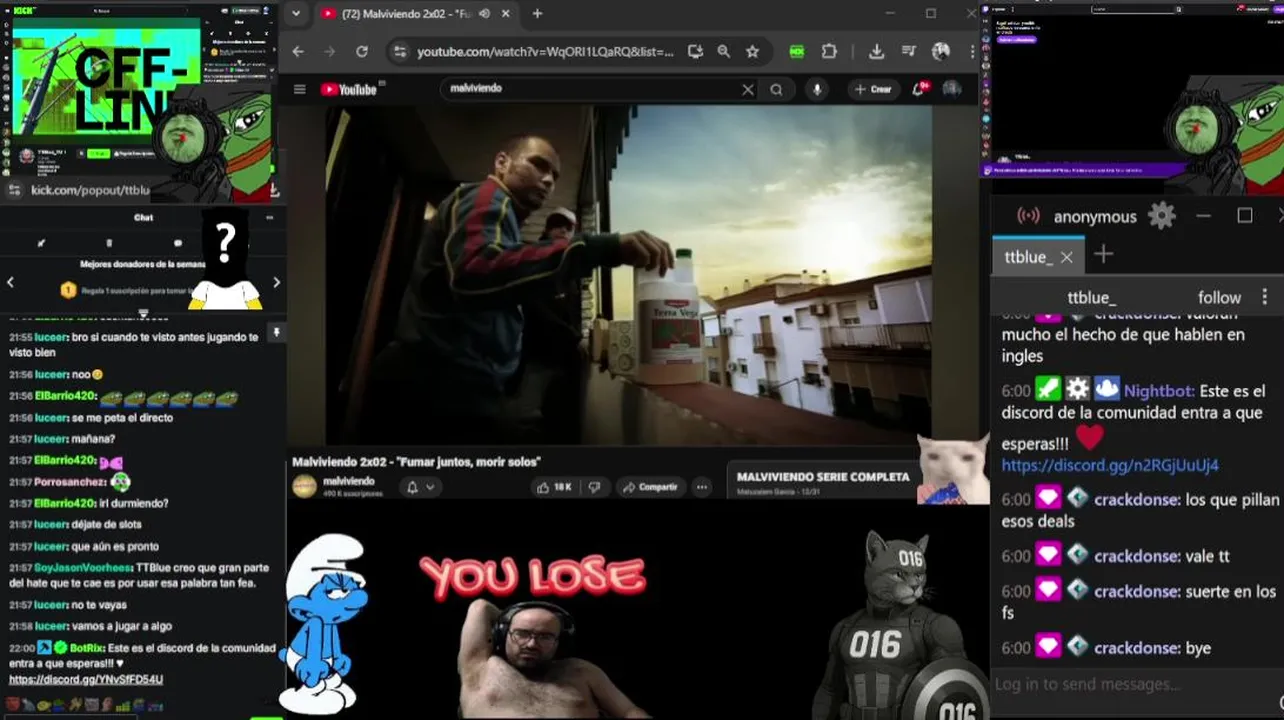Open the MALVIVIENDO SERIE COMPLETA playlist
Viewport: 1284px width, 720px height.
pyautogui.click(x=823, y=477)
